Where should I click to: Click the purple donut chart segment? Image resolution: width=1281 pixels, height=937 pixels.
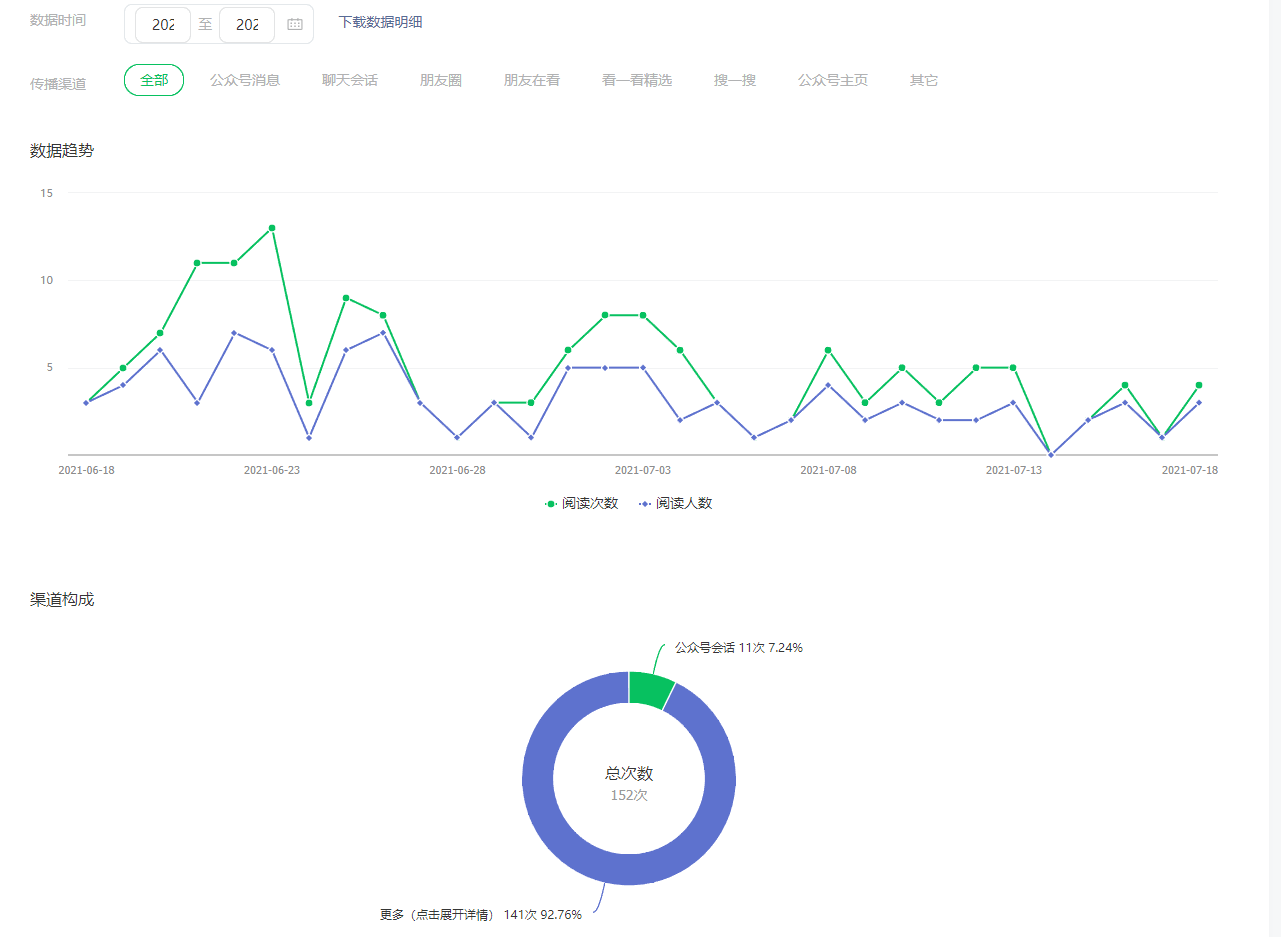pyautogui.click(x=540, y=800)
